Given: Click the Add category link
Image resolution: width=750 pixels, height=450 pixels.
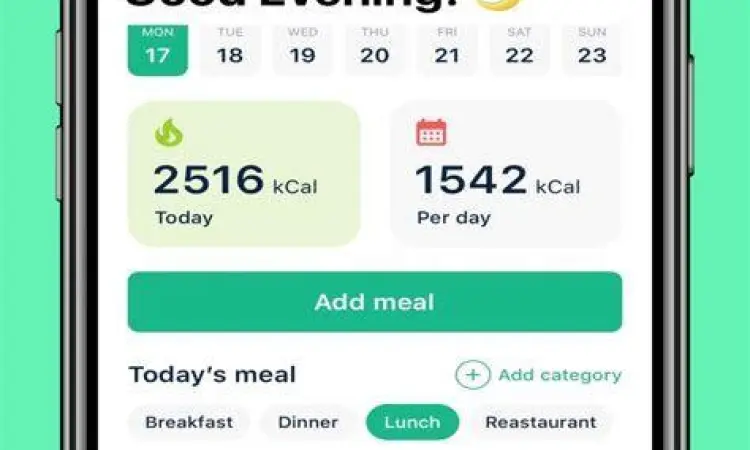Looking at the screenshot, I should (x=559, y=375).
